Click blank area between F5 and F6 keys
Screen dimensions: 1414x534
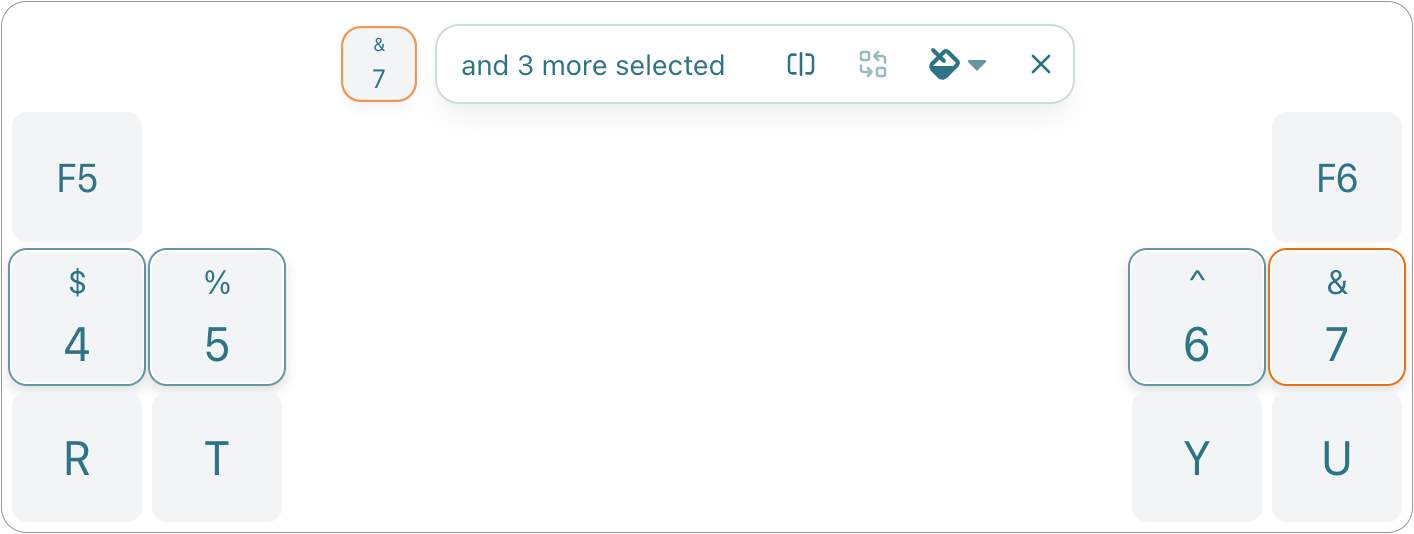pyautogui.click(x=707, y=178)
